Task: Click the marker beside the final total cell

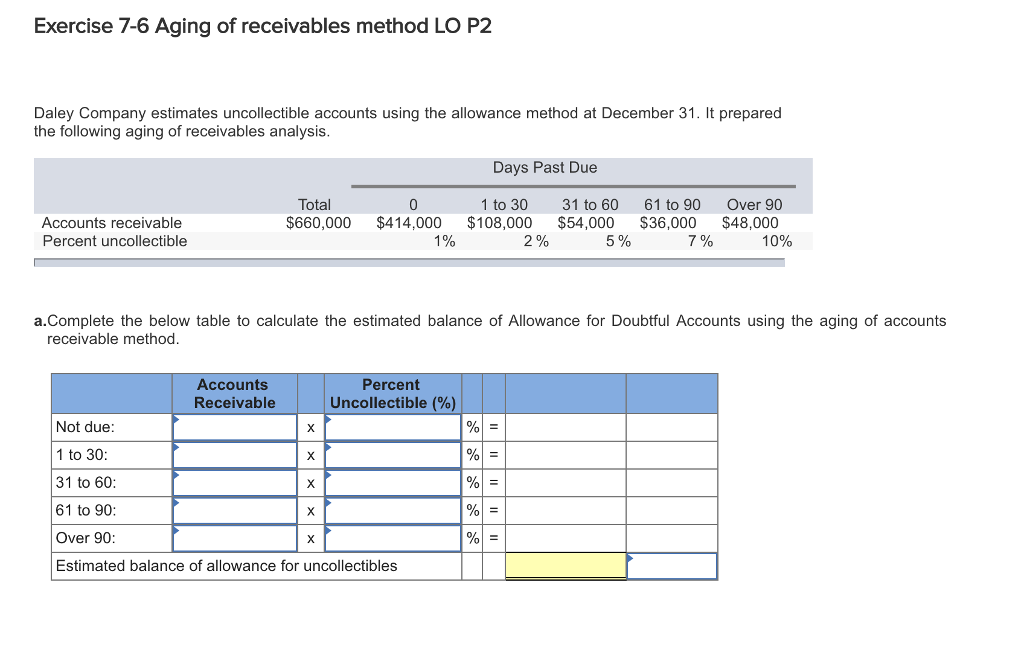Action: tap(630, 557)
